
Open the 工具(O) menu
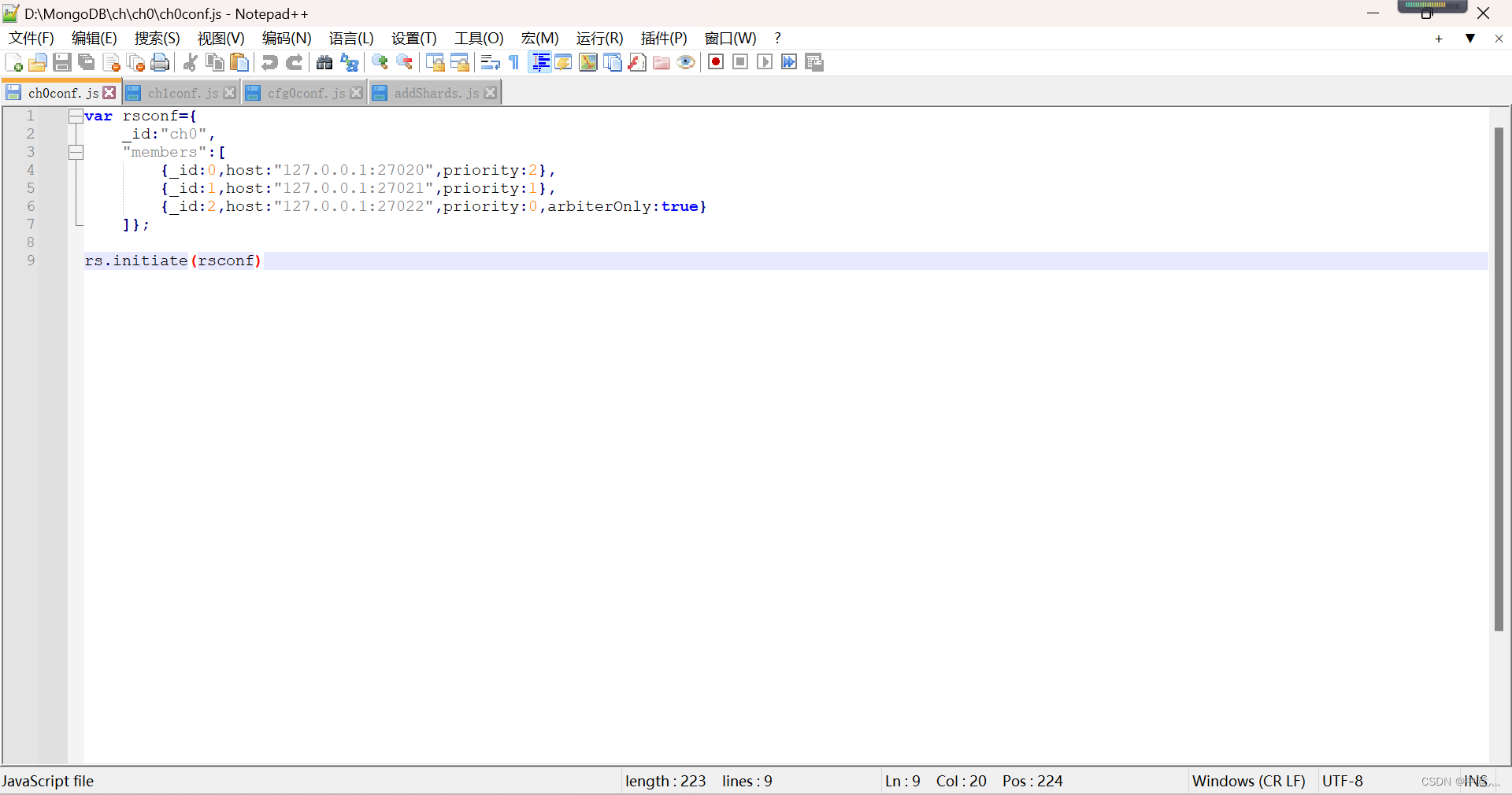tap(479, 39)
